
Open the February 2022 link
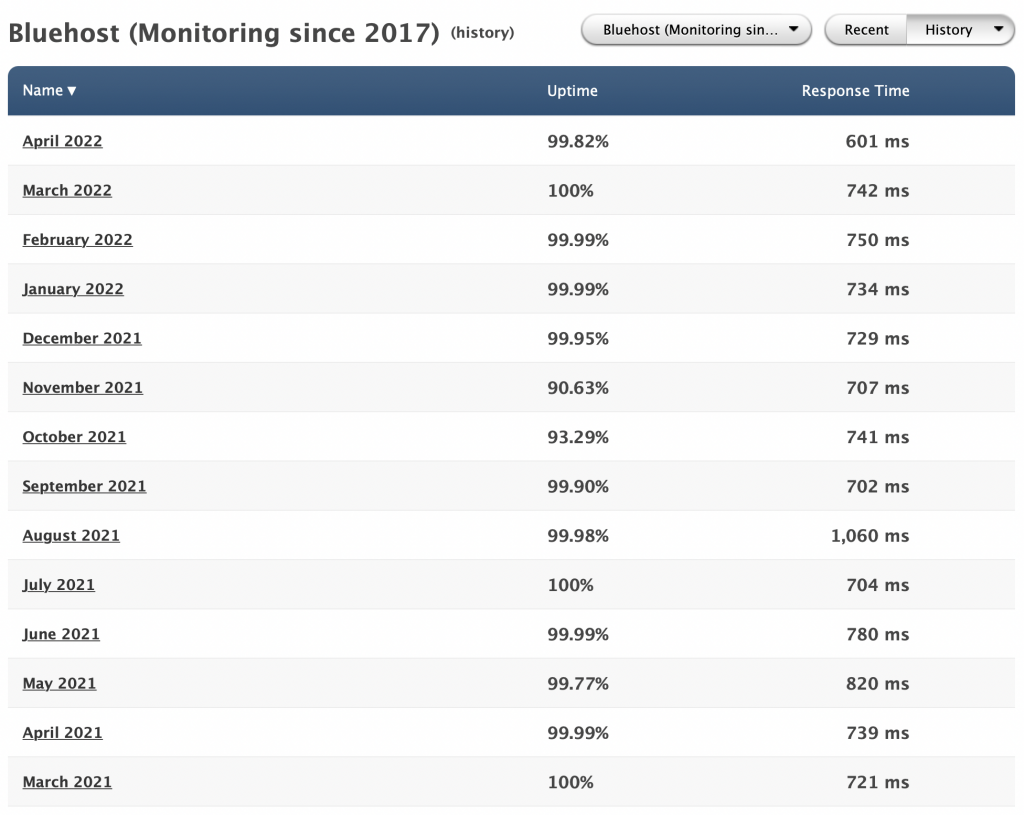tap(78, 240)
